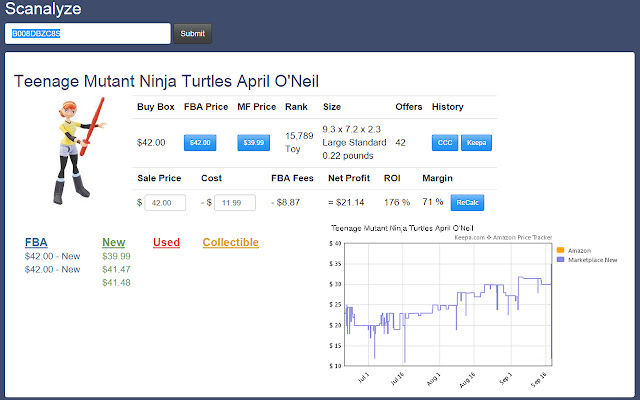Viewport: 640px width, 400px height.
Task: Click the Large Standard size text
Action: click(x=354, y=142)
